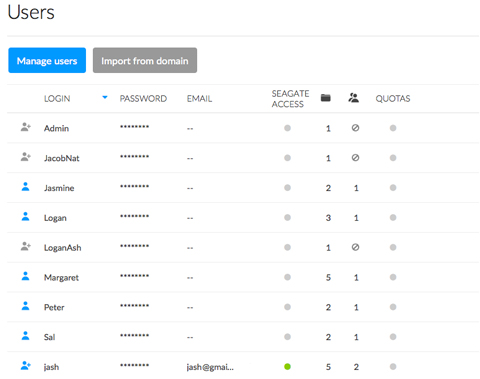
Task: Click the shares folder column icon
Action: pyautogui.click(x=326, y=98)
